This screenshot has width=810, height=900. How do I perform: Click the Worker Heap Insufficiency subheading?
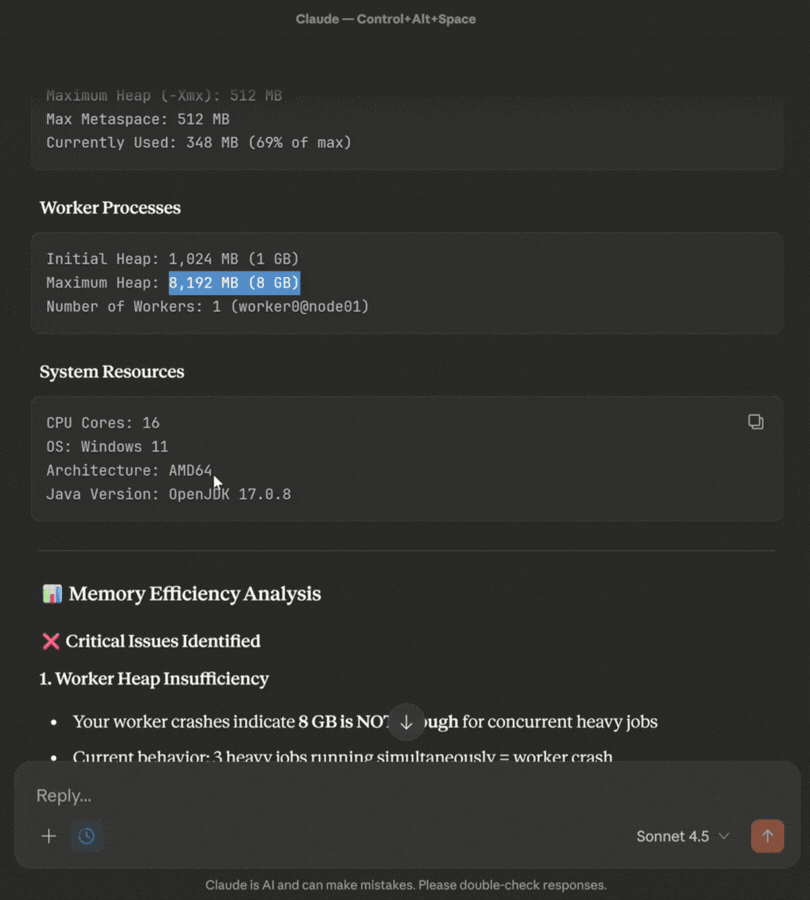[x=154, y=679]
